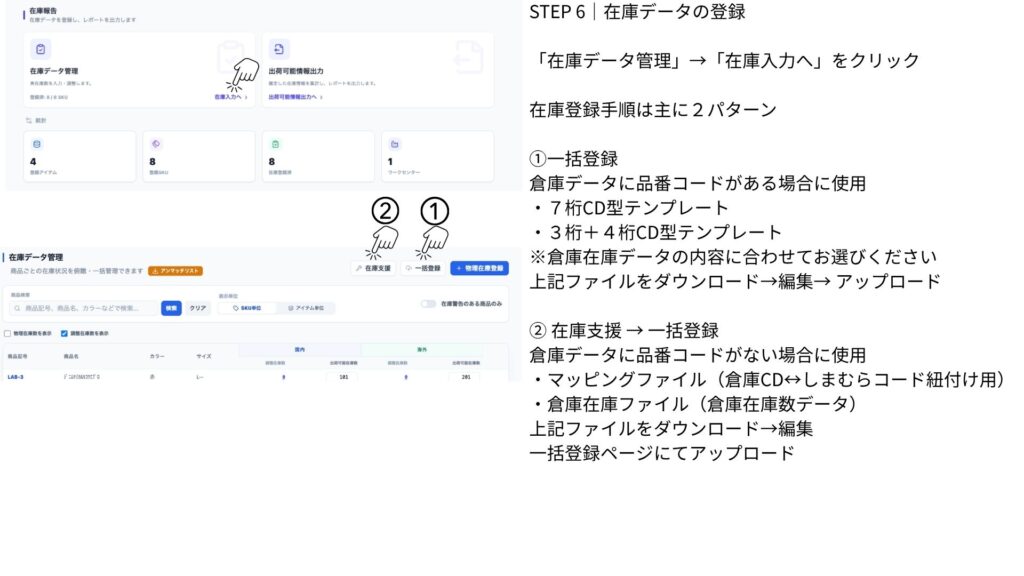Switch display to アイテム単位 tab
1024x576 pixels.
pos(304,308)
